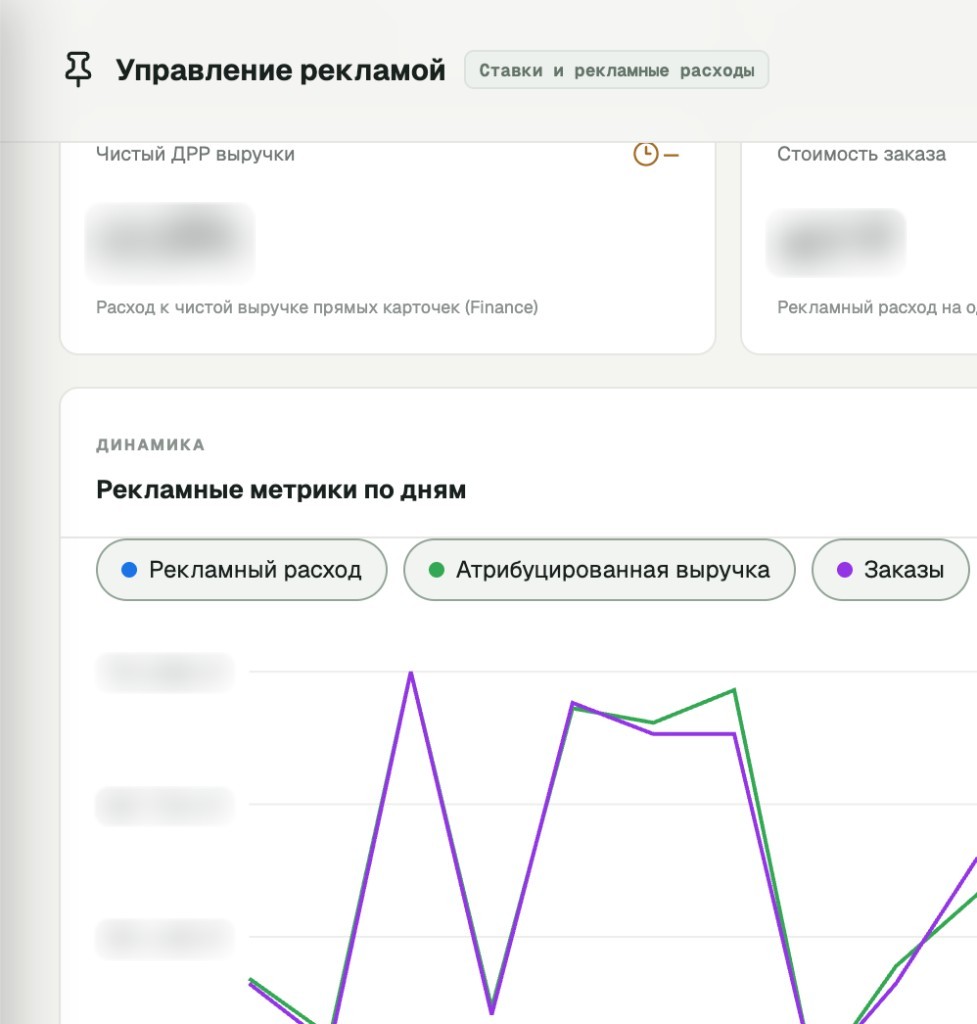Click the first purple peak on the chart
The height and width of the screenshot is (1024, 977).
click(411, 673)
